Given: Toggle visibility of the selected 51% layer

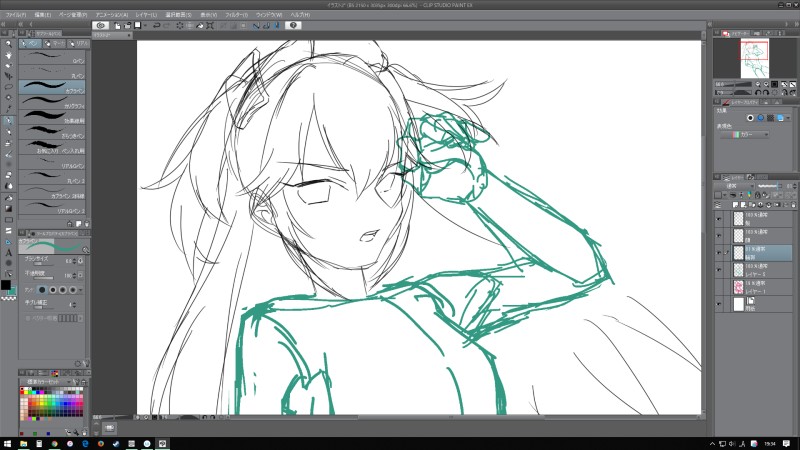Looking at the screenshot, I should coord(719,253).
